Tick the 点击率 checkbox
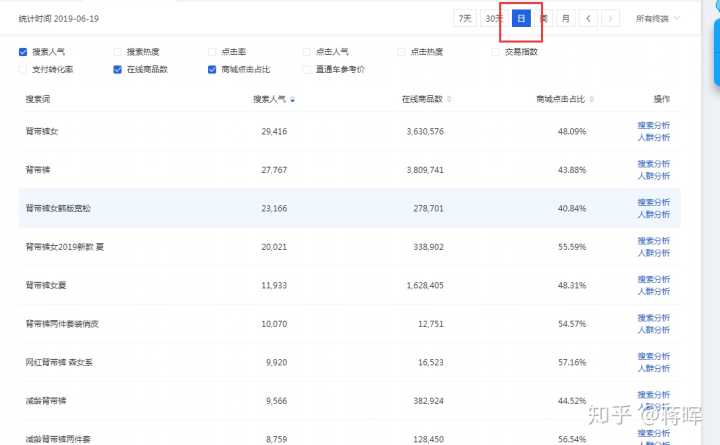This screenshot has width=720, height=445. 212,51
